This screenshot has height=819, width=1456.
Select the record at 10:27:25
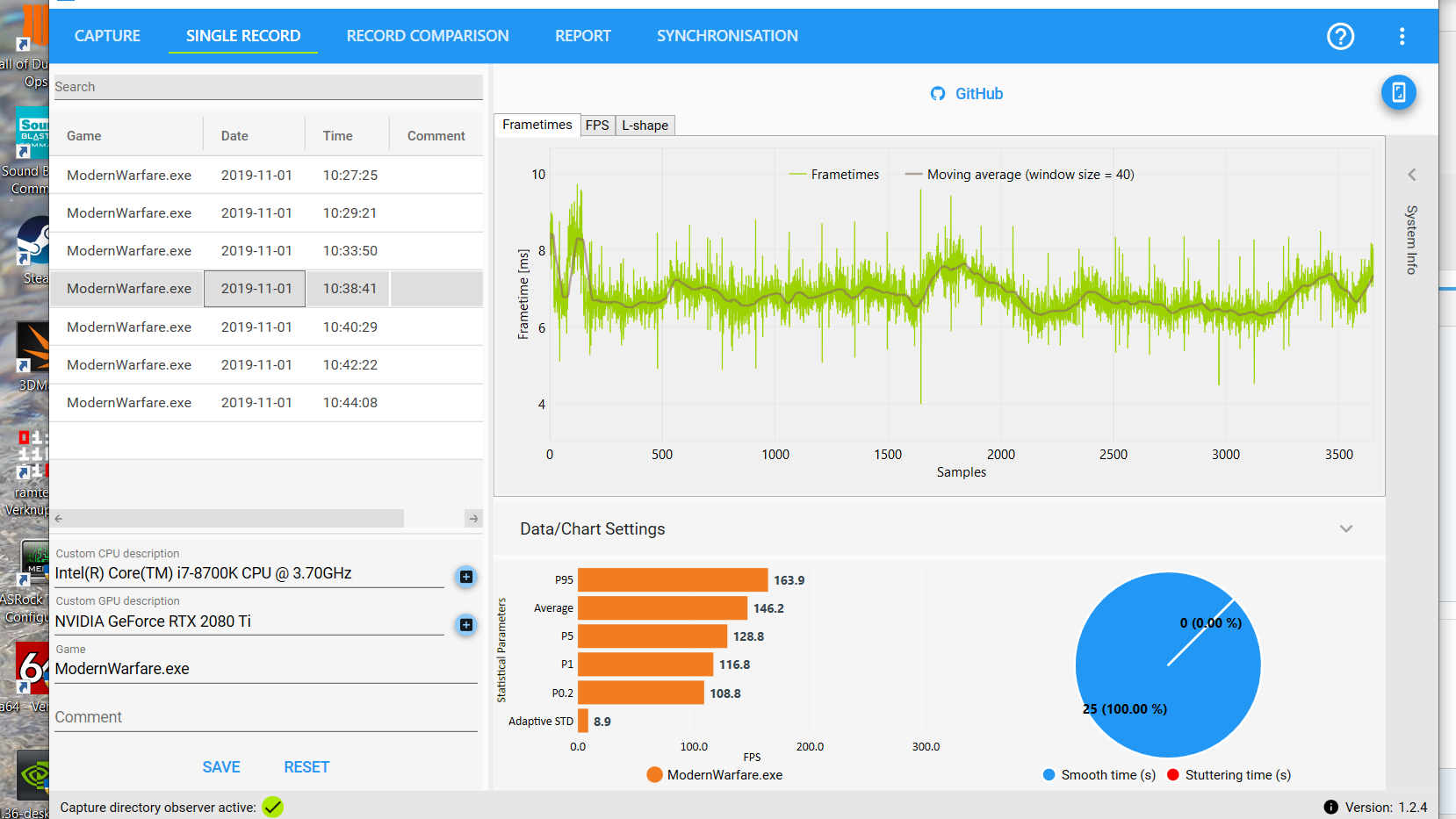click(266, 175)
